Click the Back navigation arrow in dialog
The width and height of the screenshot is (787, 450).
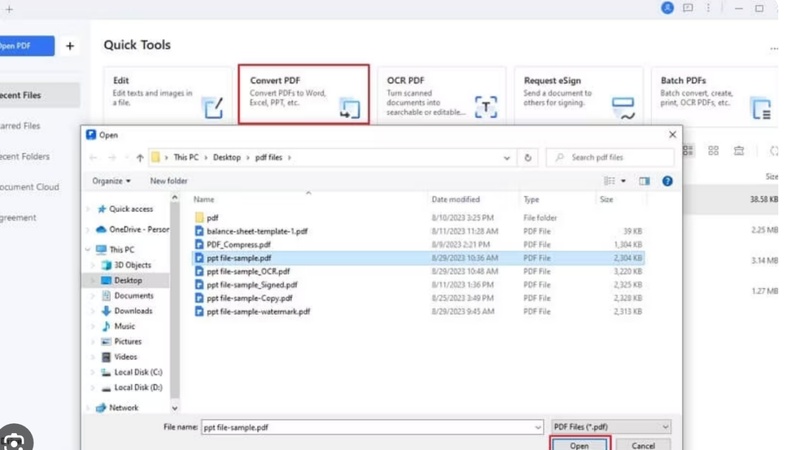(x=93, y=158)
